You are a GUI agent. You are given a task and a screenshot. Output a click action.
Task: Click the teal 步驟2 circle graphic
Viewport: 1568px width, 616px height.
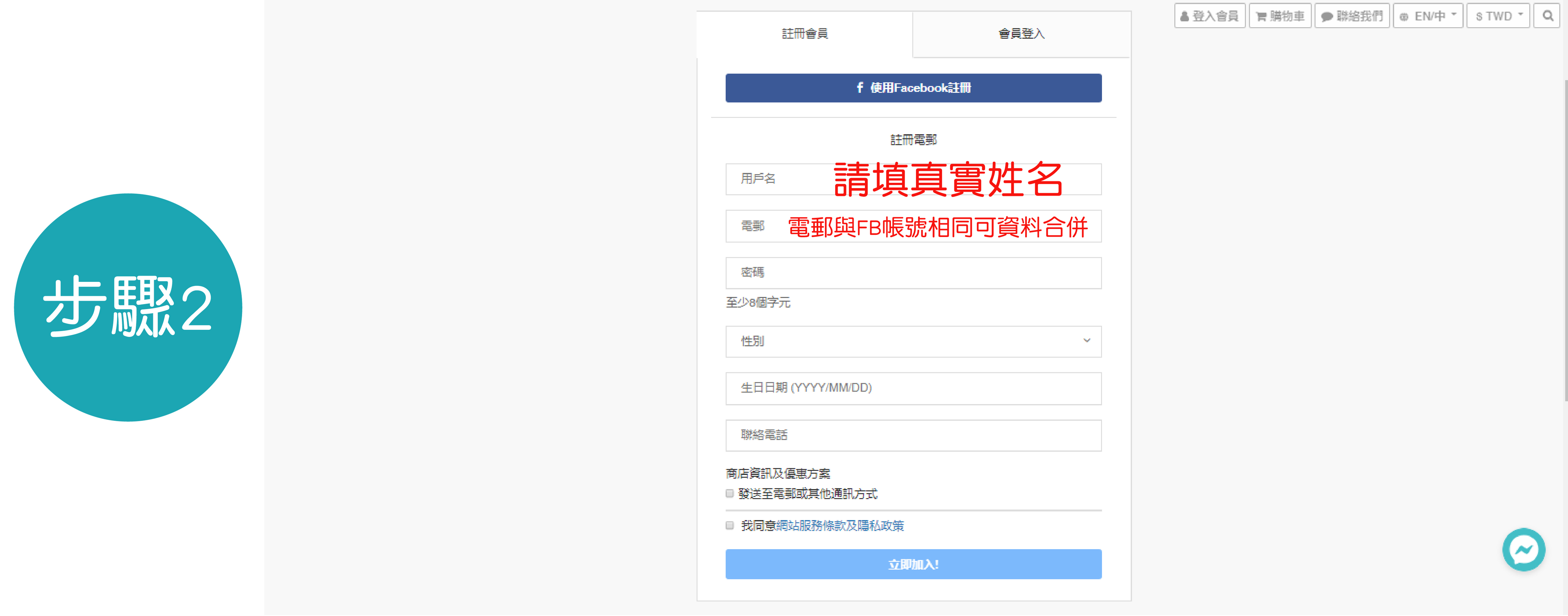[x=128, y=308]
